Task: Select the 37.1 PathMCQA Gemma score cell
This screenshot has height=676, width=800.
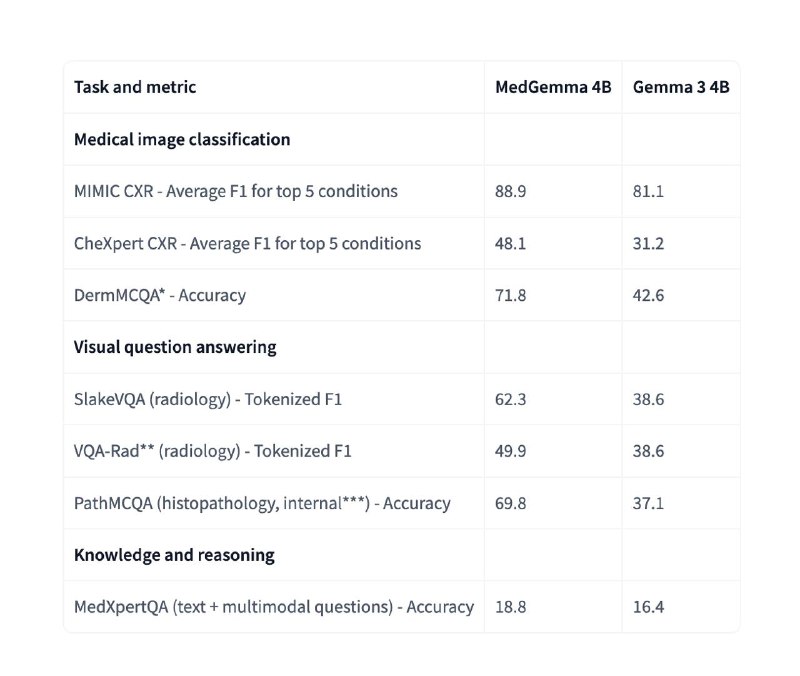Action: point(648,503)
